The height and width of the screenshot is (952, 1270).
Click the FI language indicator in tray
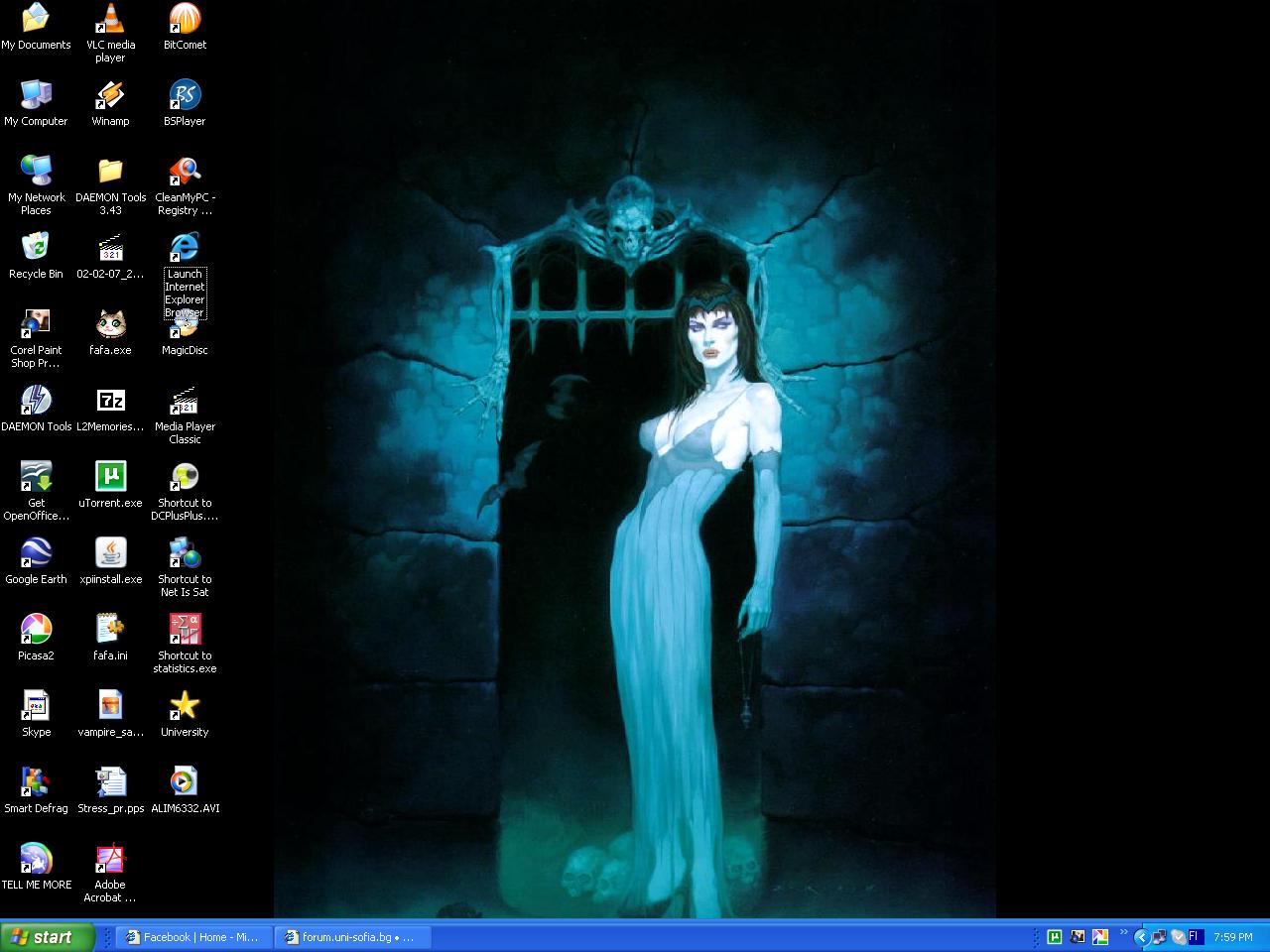click(x=1196, y=936)
